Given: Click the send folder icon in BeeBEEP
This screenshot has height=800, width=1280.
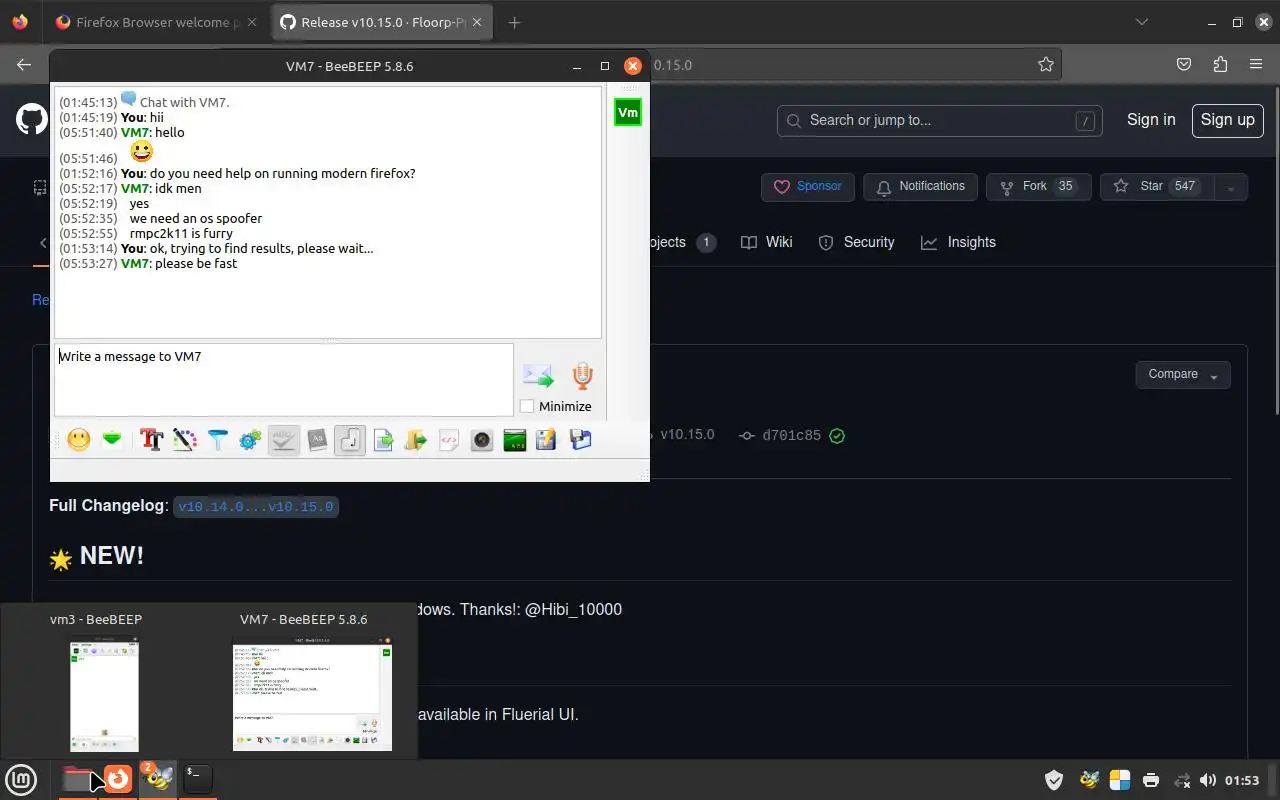Looking at the screenshot, I should tap(416, 439).
